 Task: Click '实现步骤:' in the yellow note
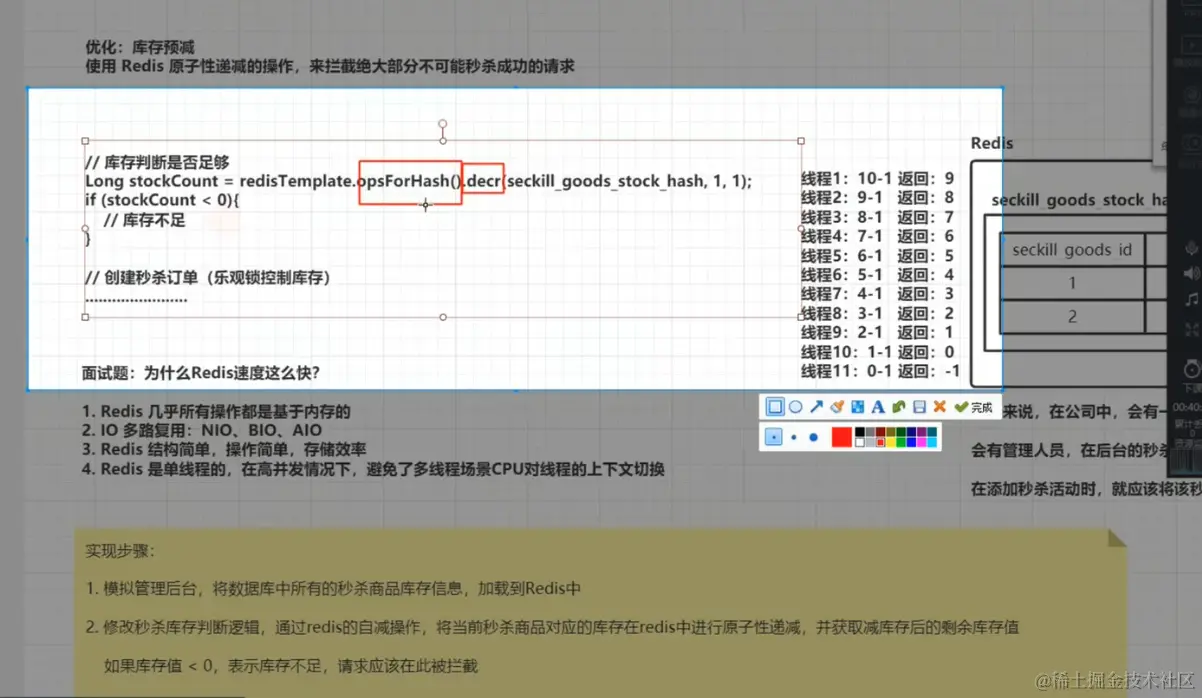120,551
